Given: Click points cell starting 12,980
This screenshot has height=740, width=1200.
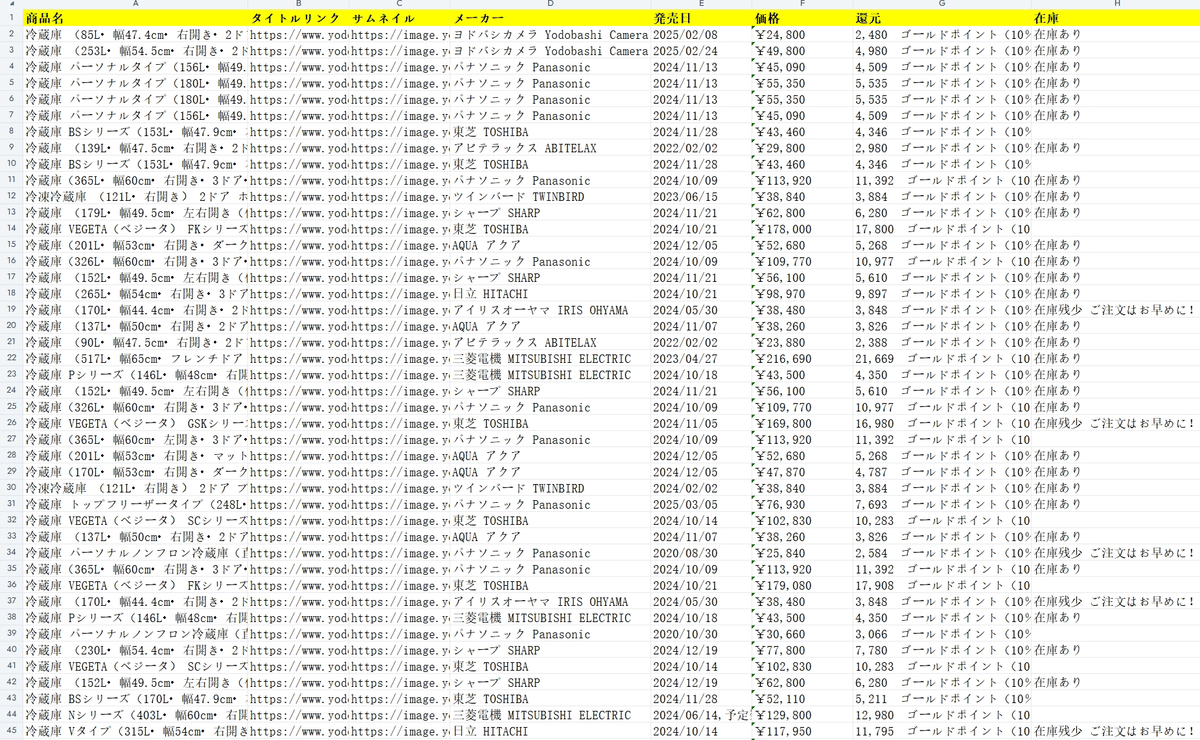Looking at the screenshot, I should [942, 715].
